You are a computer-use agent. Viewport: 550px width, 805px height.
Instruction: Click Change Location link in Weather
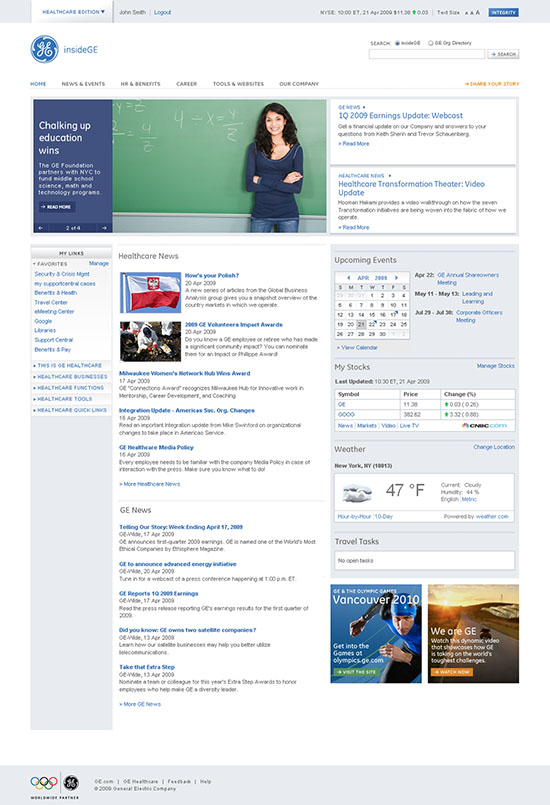click(x=494, y=447)
